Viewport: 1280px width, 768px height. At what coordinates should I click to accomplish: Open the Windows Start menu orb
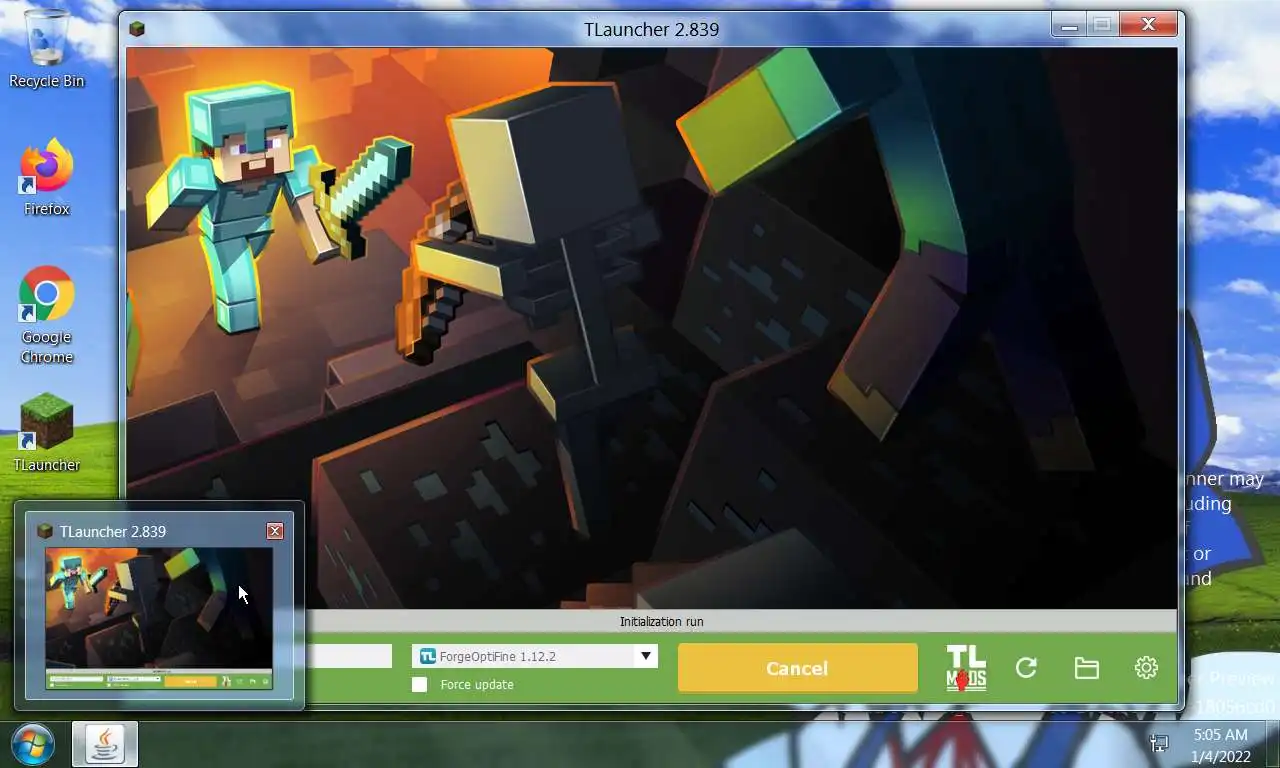pyautogui.click(x=32, y=745)
